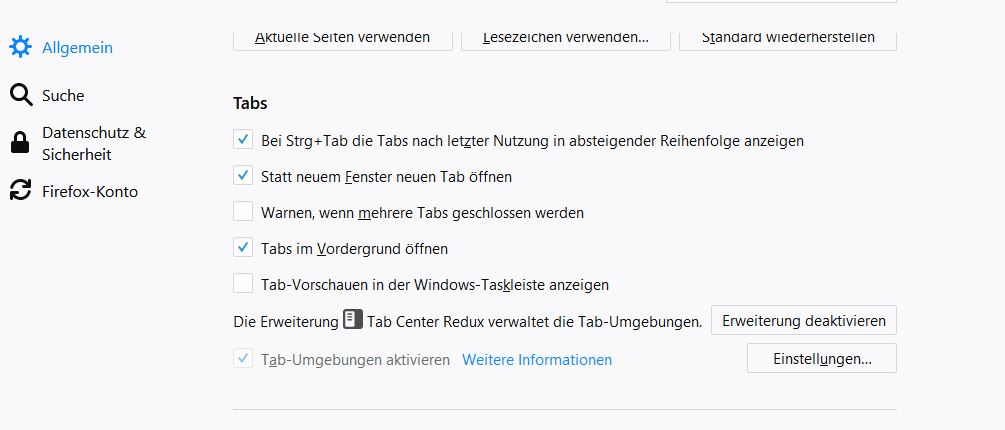Click the Datenschutz padlock icon
1005x430 pixels.
pyautogui.click(x=20, y=143)
